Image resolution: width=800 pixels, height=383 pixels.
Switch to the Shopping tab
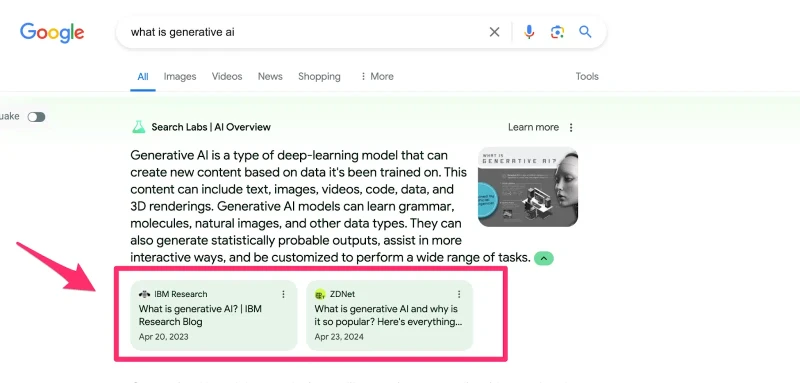tap(319, 76)
